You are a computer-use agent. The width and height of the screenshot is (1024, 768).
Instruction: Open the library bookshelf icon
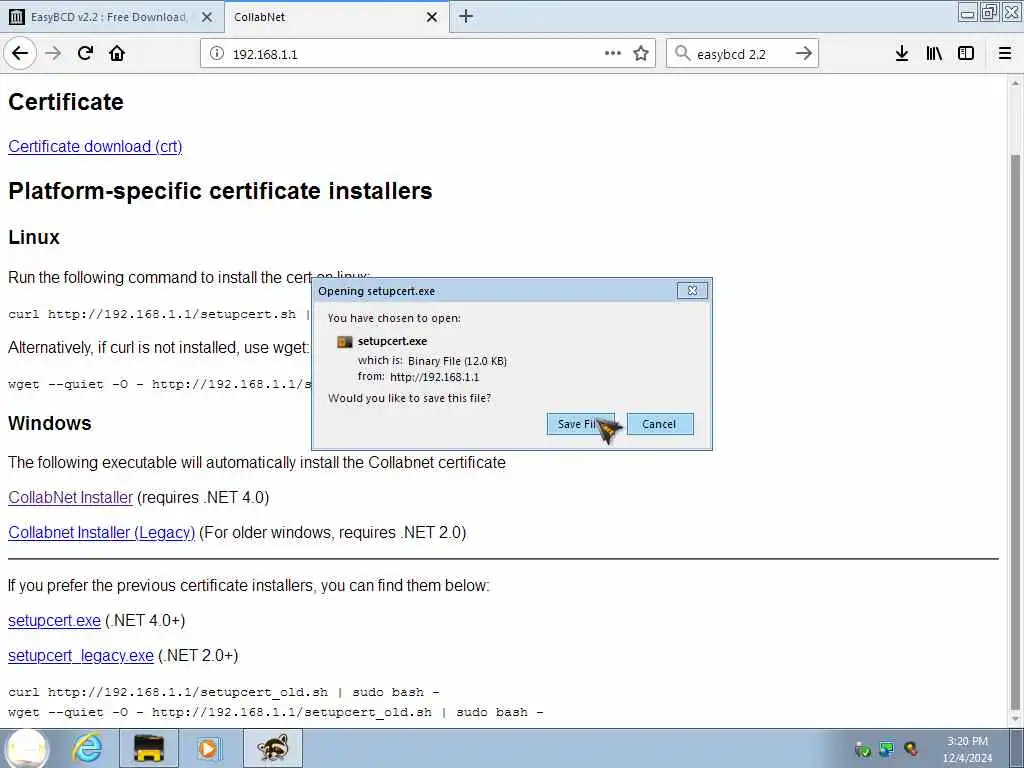click(934, 54)
